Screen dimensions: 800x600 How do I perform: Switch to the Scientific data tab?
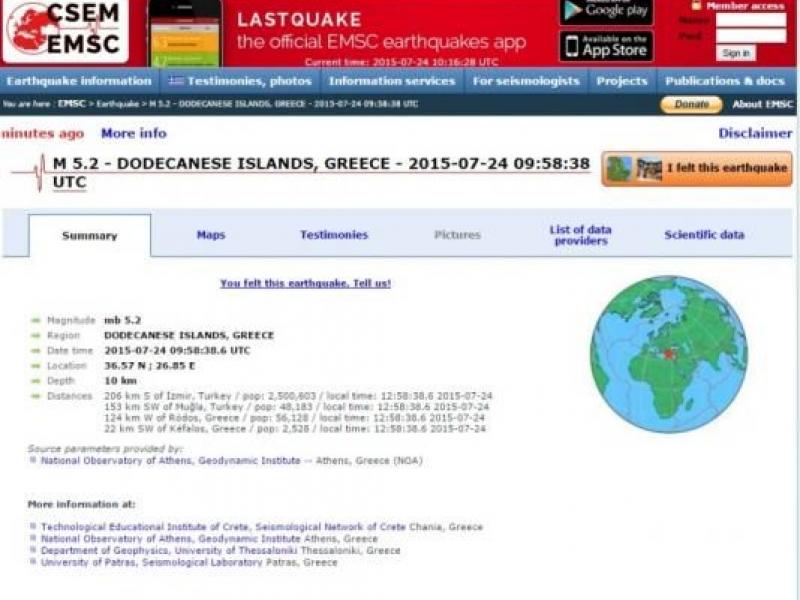[704, 235]
